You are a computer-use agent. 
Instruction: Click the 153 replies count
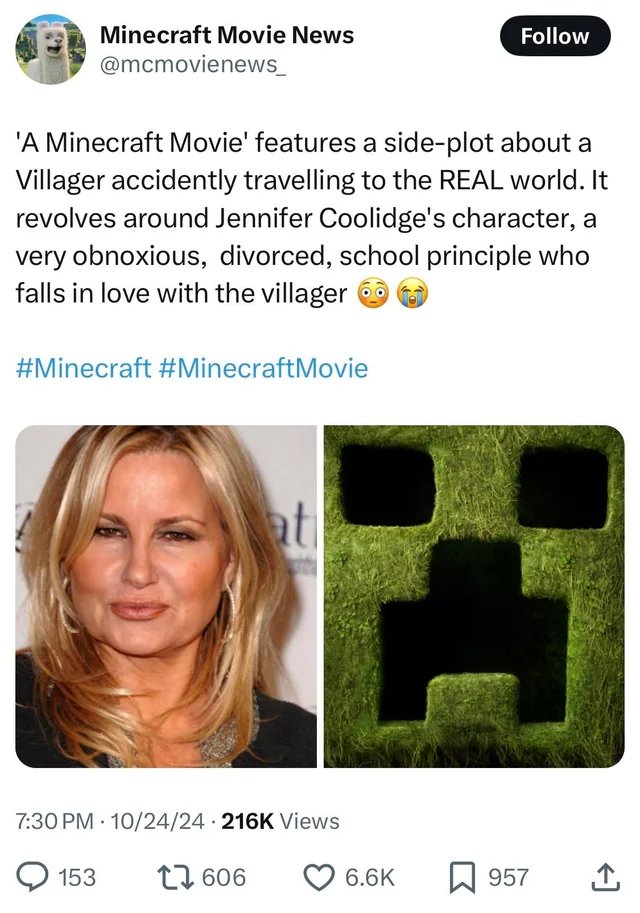tap(77, 877)
